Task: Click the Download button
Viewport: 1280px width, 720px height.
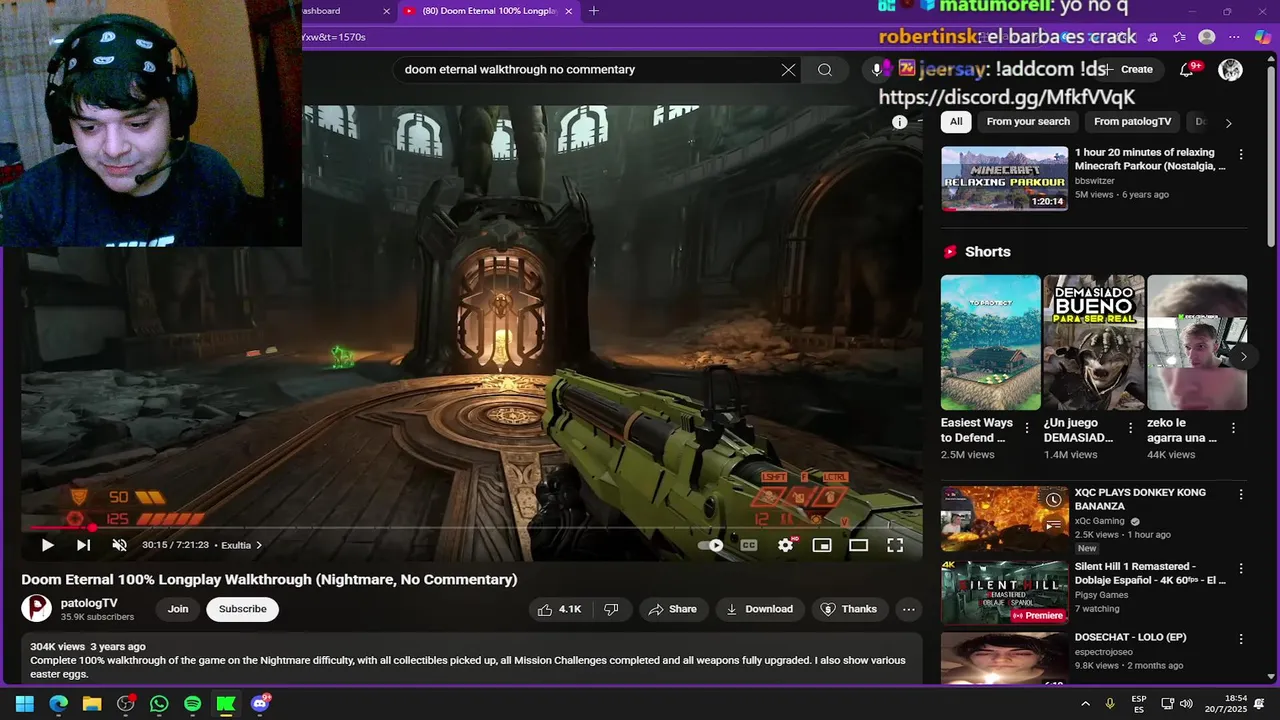Action: (759, 609)
